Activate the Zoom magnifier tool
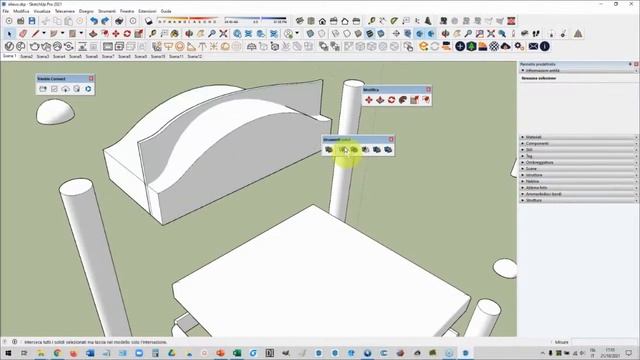Viewport: 640px width, 360px height. 212,34
